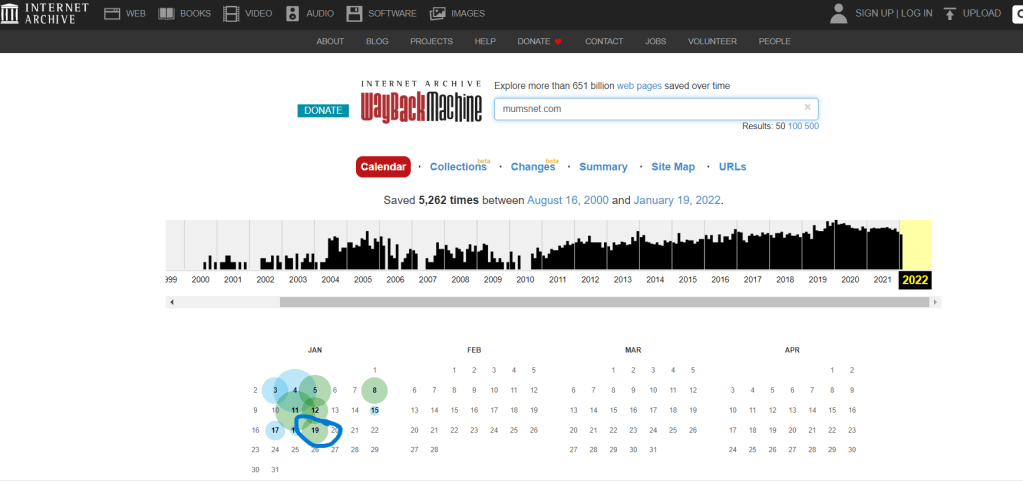Click the Wayback Machine logo
The image size is (1023, 484).
pyautogui.click(x=421, y=103)
